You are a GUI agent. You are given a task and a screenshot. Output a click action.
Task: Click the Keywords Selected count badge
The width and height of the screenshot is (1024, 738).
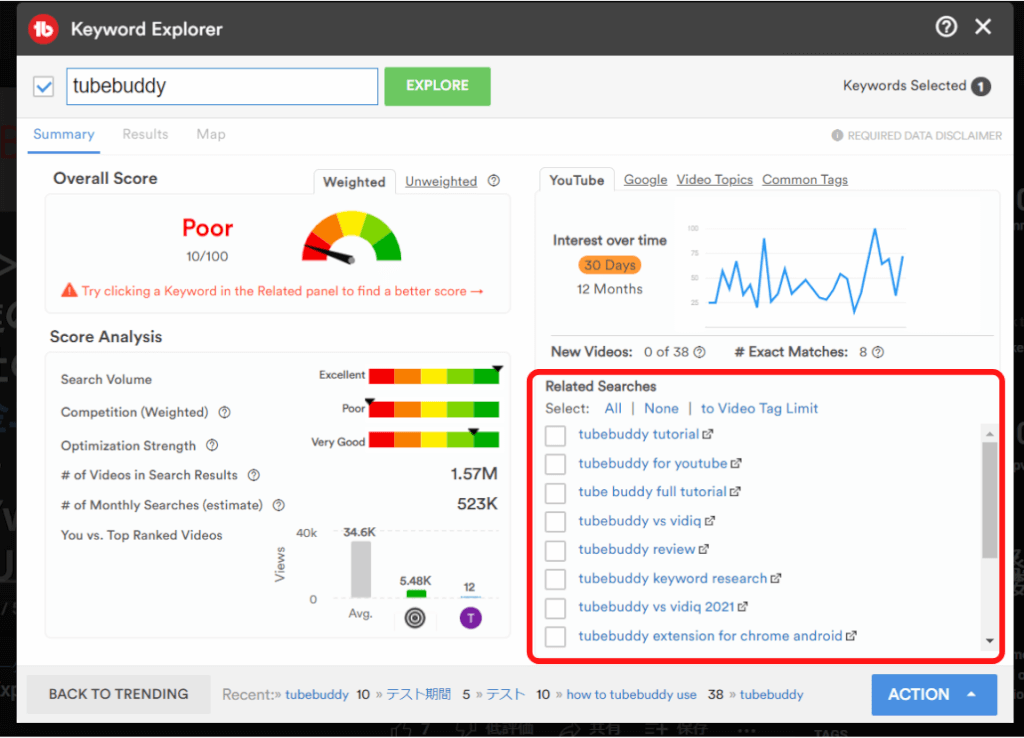980,86
